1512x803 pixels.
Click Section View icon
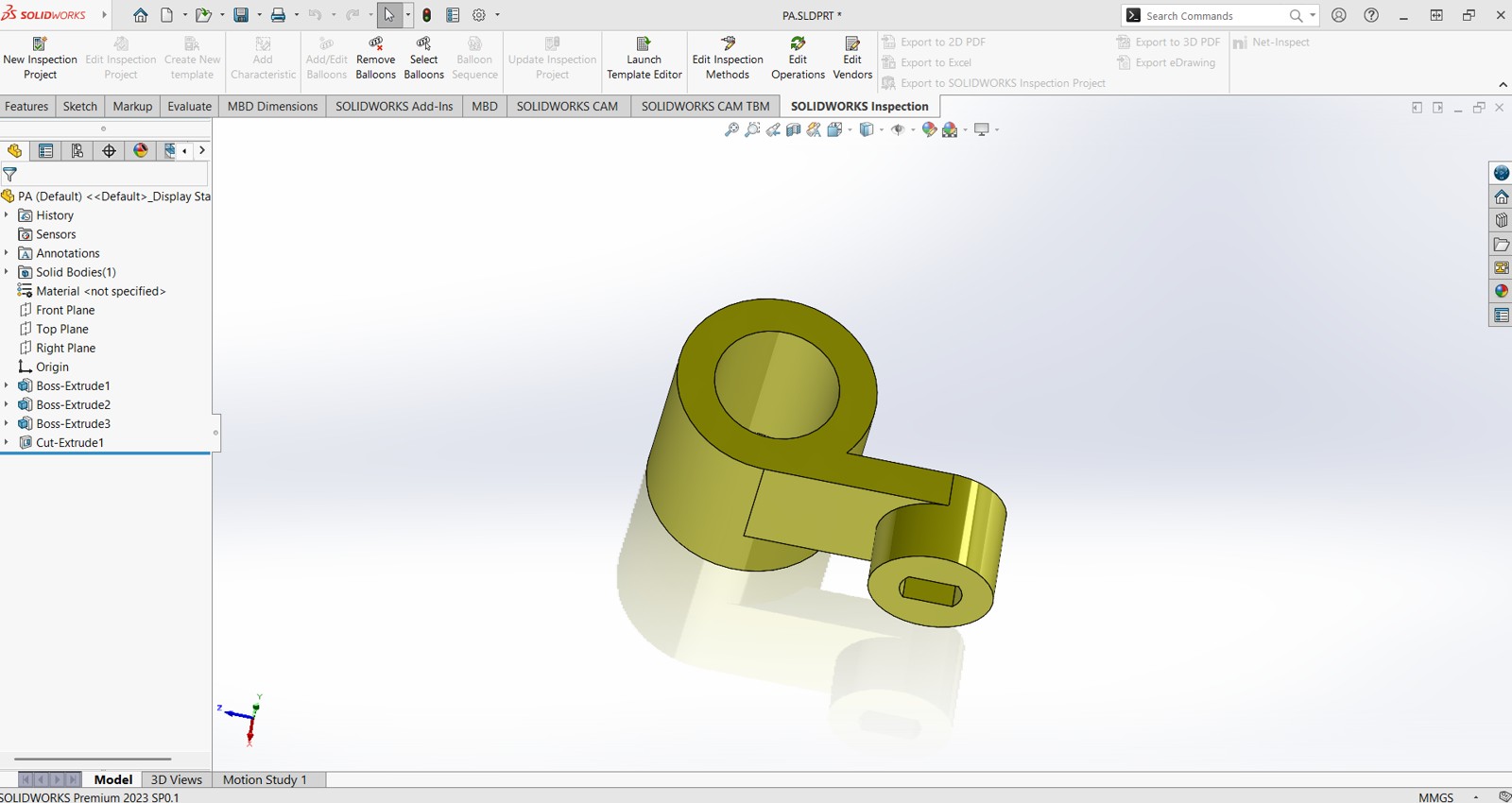[794, 129]
